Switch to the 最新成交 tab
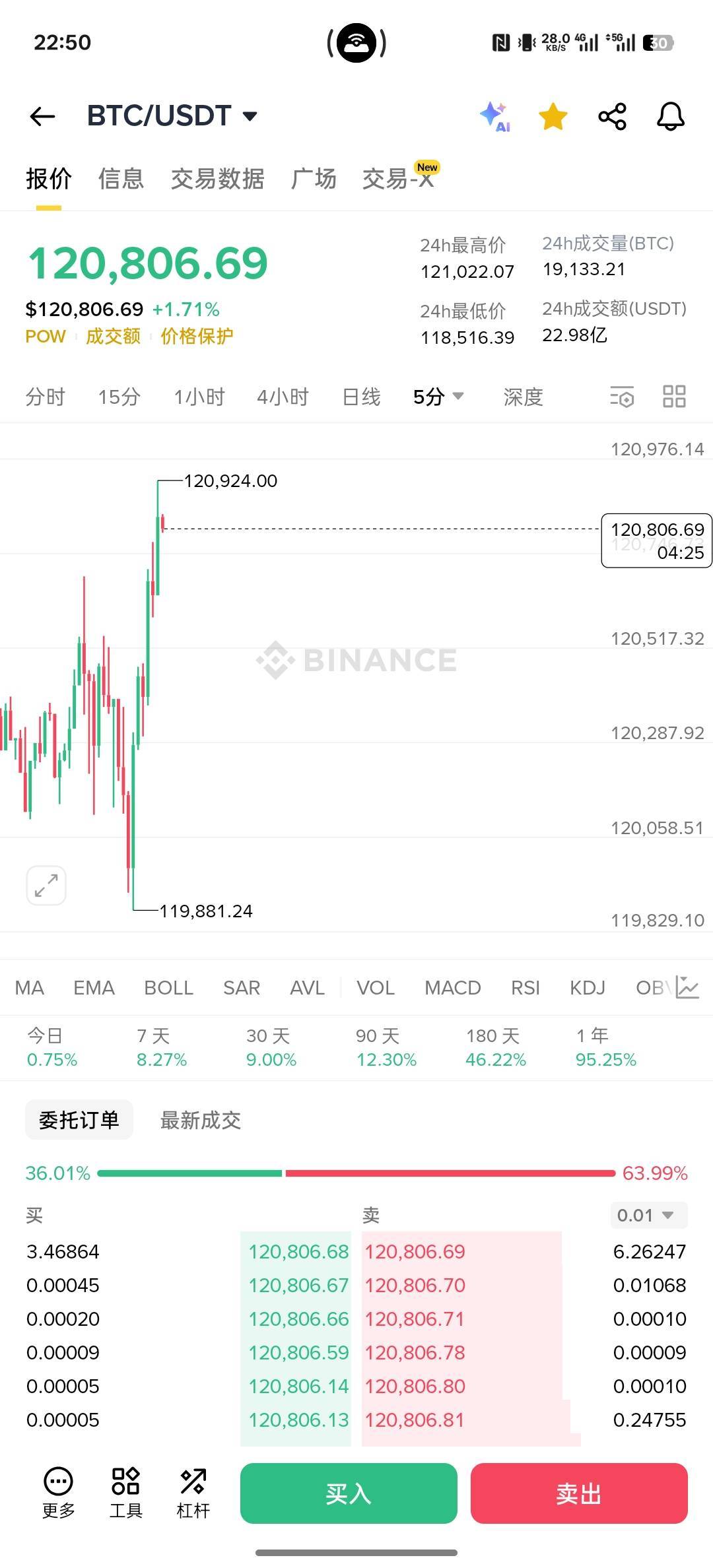713x1568 pixels. click(200, 1120)
